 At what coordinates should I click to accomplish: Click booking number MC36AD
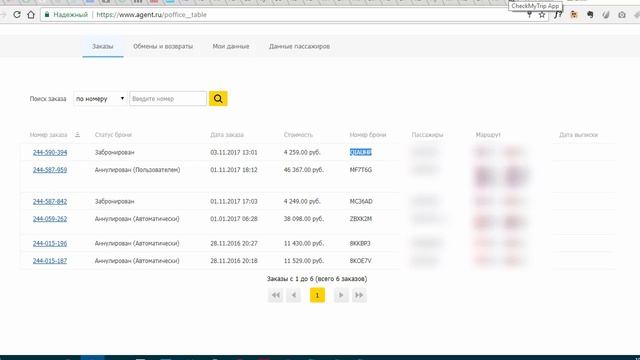[x=361, y=201]
